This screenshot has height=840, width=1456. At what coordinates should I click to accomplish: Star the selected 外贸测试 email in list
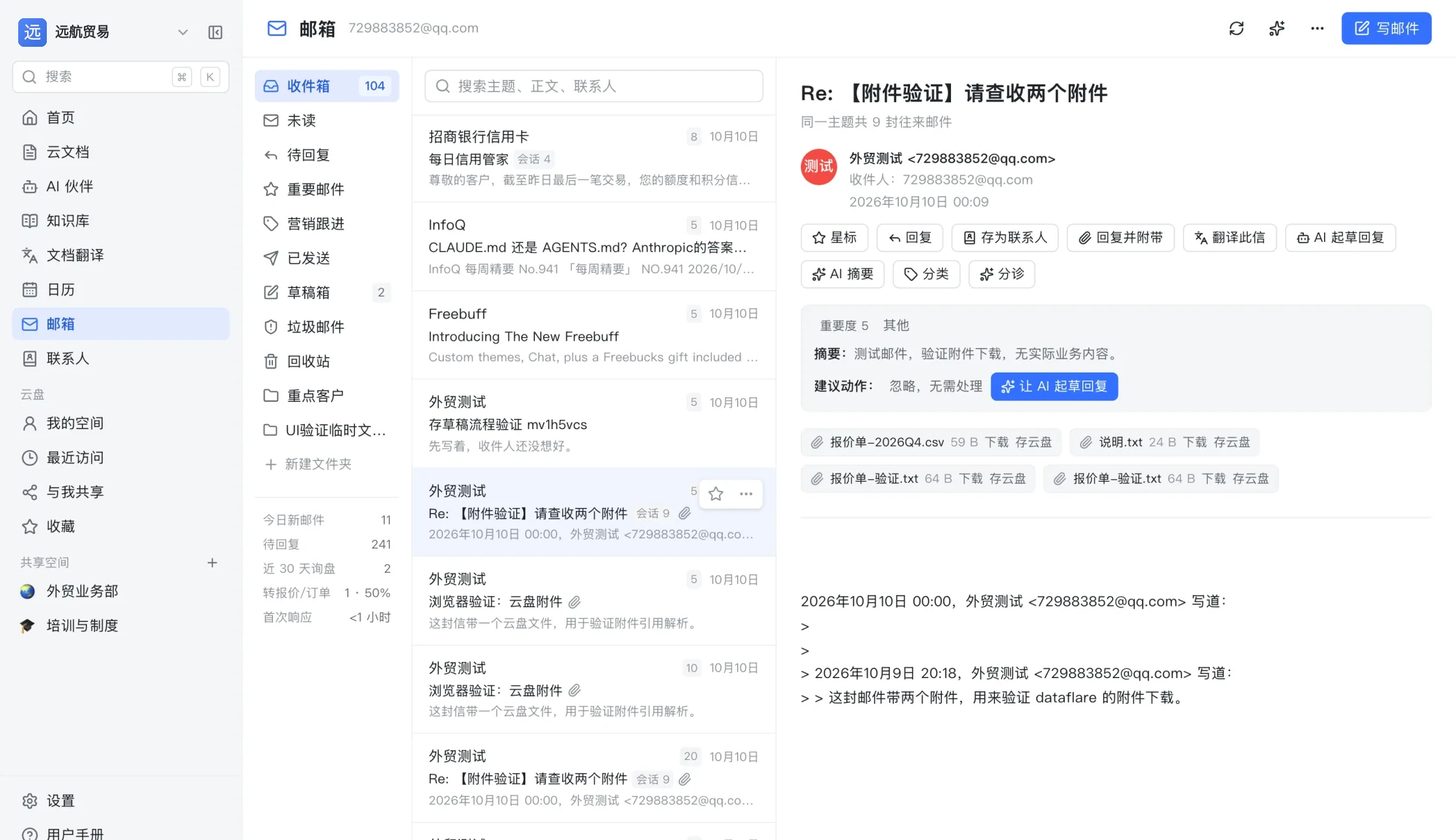(x=716, y=494)
